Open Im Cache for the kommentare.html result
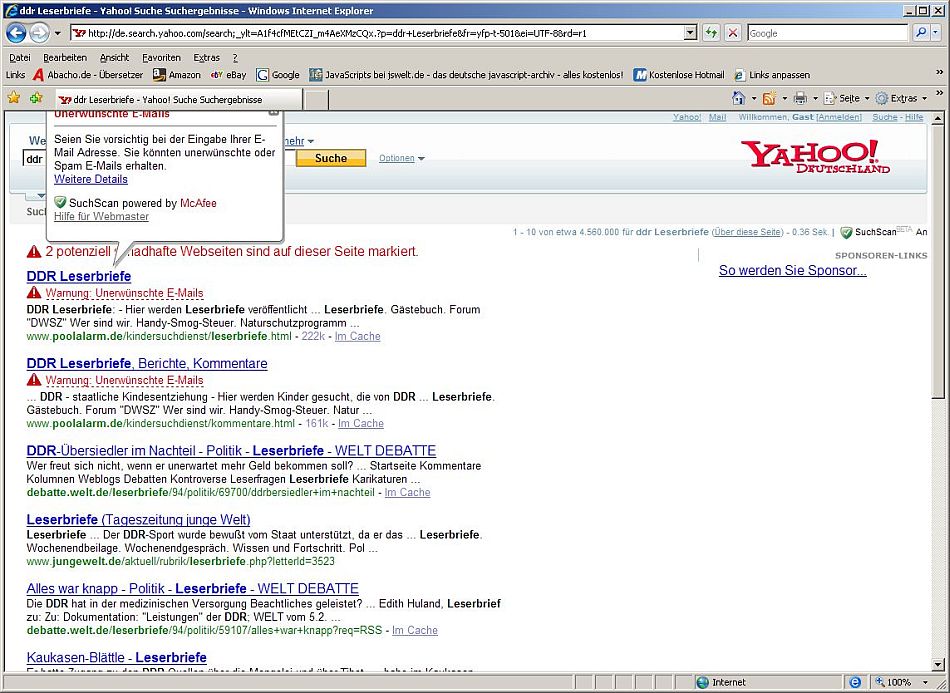950x693 pixels. (x=361, y=423)
